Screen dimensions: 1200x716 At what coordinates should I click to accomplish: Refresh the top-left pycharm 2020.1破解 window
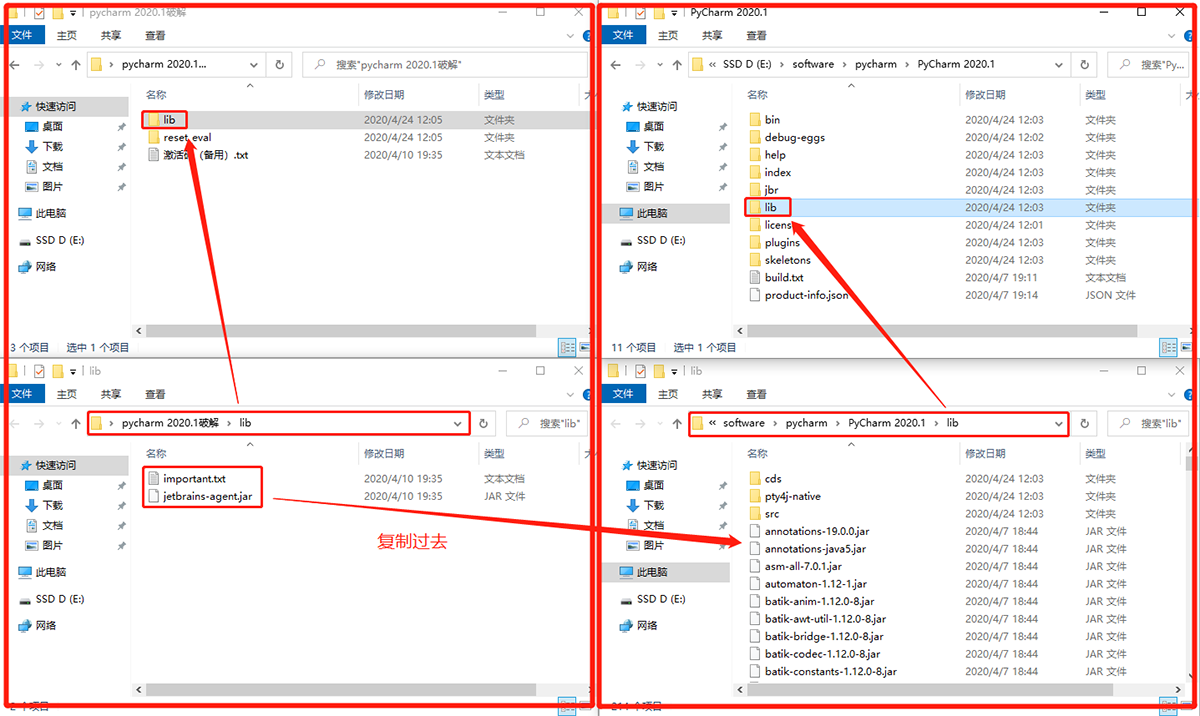(x=280, y=64)
